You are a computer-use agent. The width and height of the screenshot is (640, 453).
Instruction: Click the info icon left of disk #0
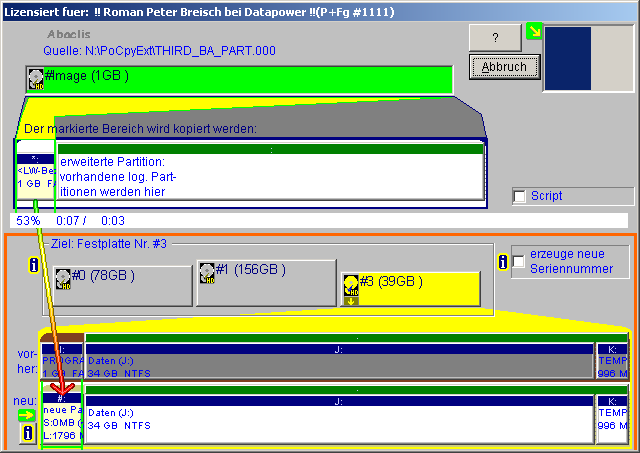[x=33, y=266]
